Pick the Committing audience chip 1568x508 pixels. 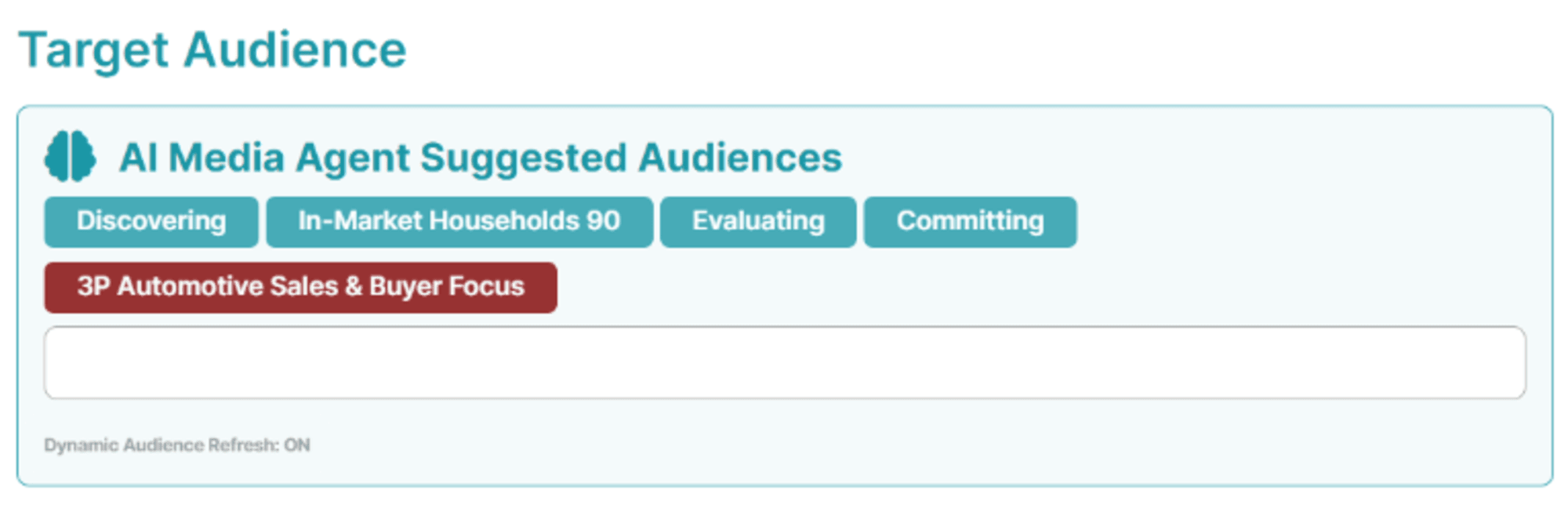(970, 222)
